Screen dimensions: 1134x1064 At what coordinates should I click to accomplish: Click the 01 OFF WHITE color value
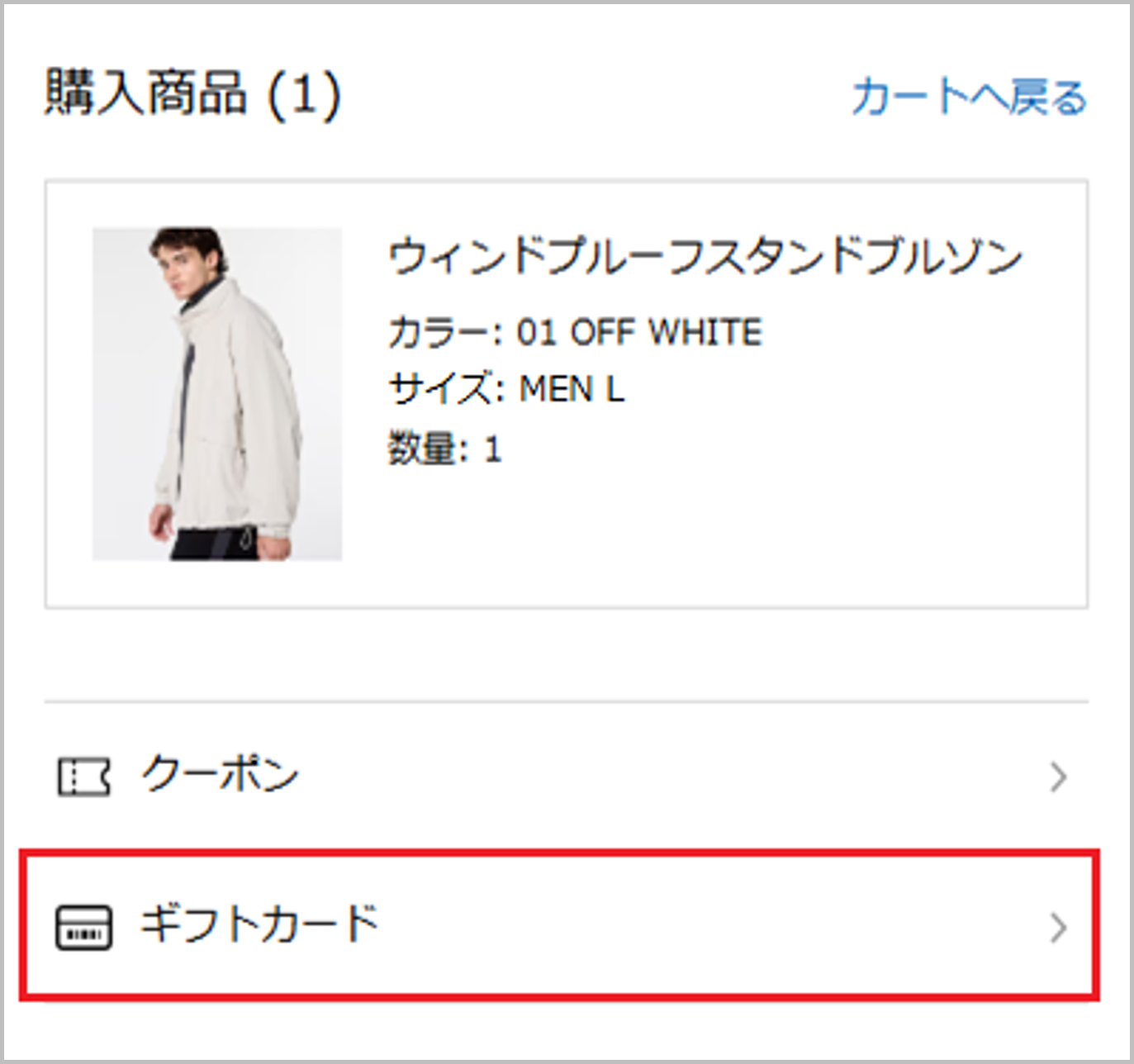coord(639,332)
